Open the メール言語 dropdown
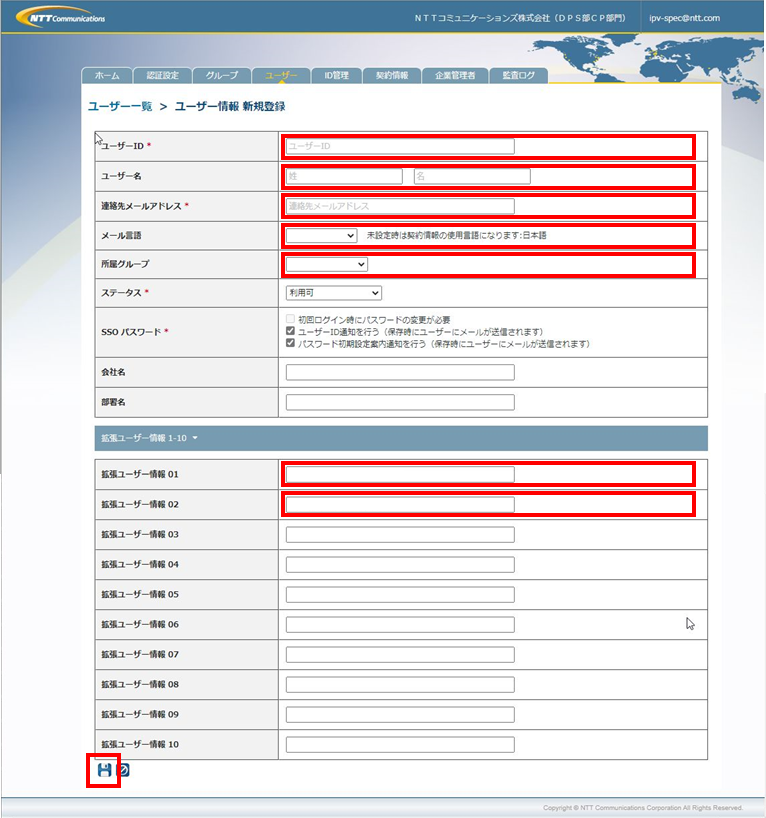766x818 pixels. click(x=321, y=235)
